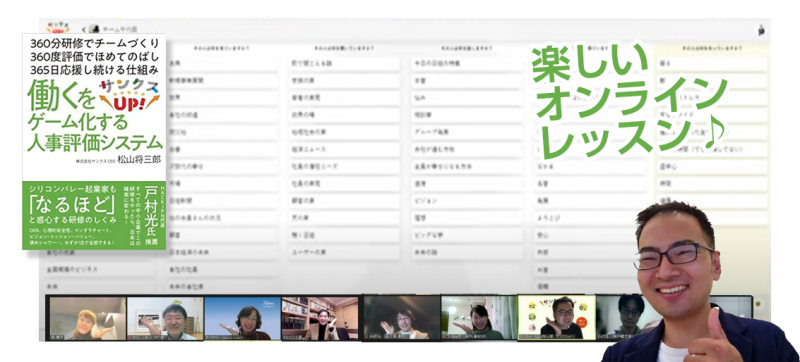Select the blonde-haired woman's video tile
The width and height of the screenshot is (800, 362).
click(88, 318)
